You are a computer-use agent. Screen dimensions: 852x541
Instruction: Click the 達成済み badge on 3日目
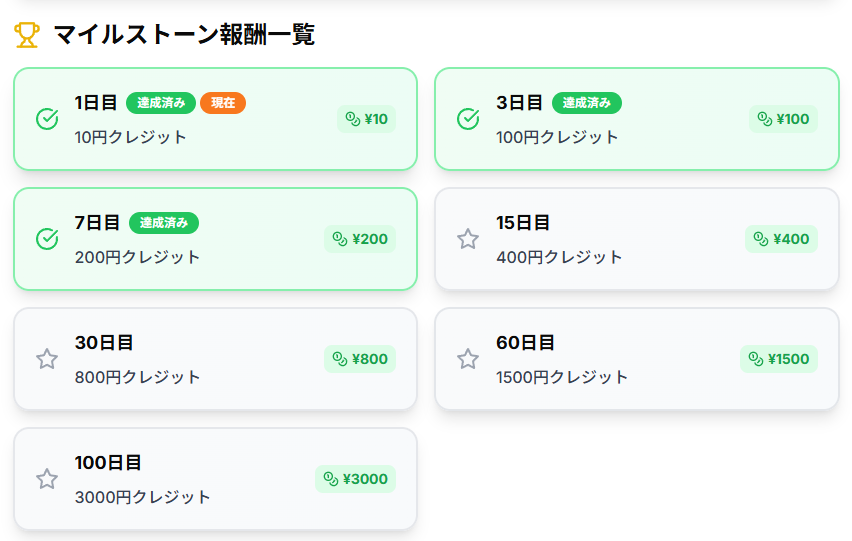(x=587, y=102)
